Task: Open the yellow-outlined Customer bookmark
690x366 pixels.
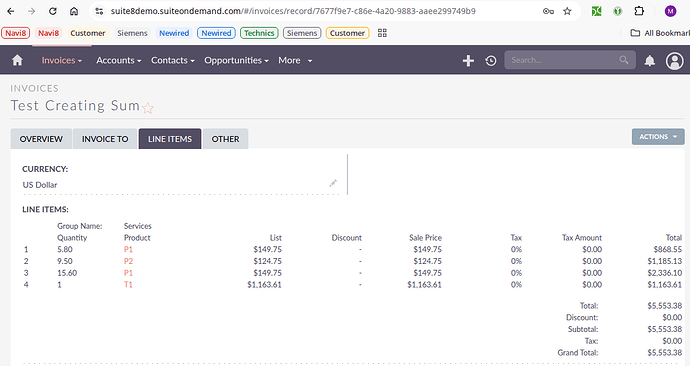Action: tap(347, 33)
